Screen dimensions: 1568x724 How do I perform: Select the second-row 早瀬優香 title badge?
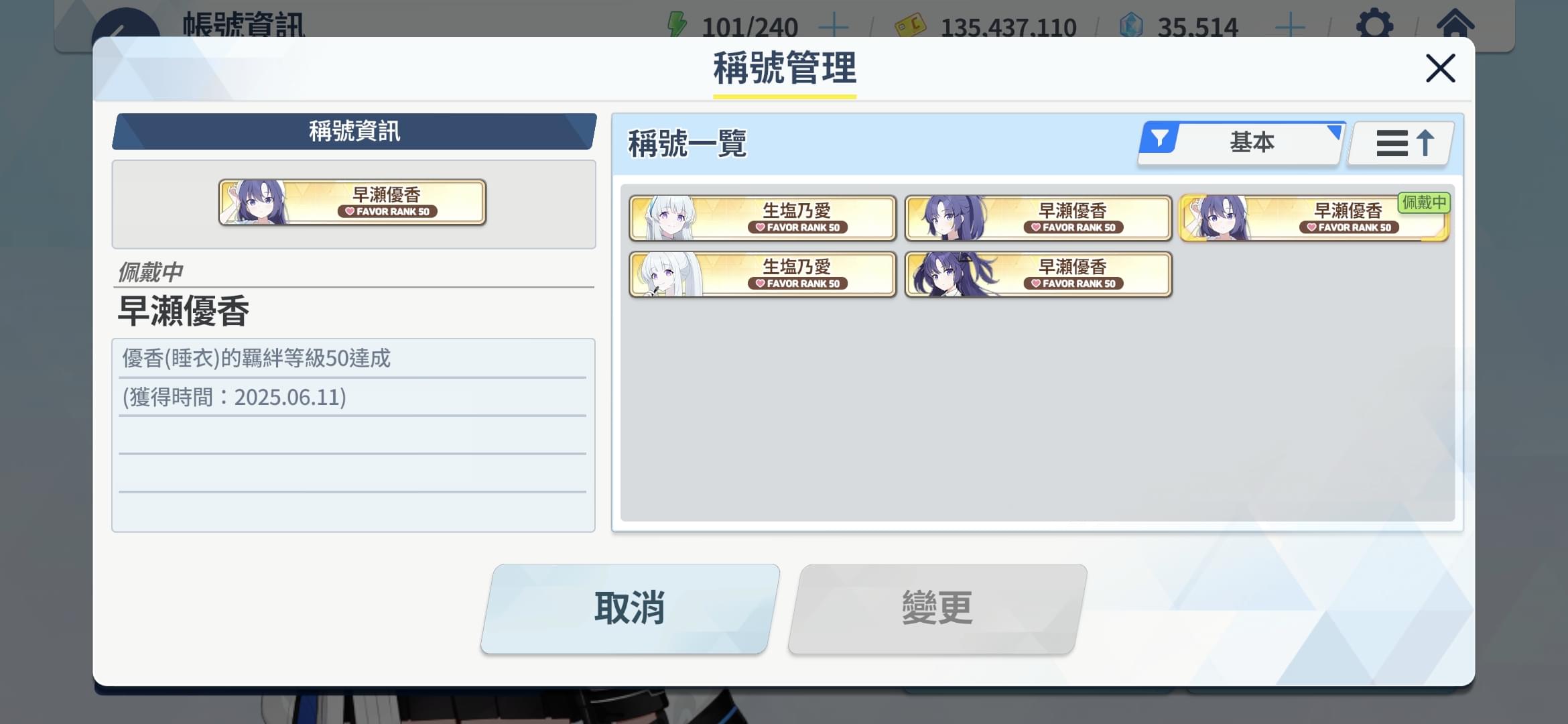tap(1038, 274)
